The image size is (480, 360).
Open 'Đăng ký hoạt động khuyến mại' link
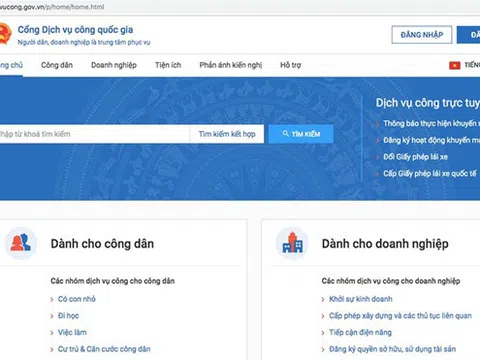tap(431, 140)
